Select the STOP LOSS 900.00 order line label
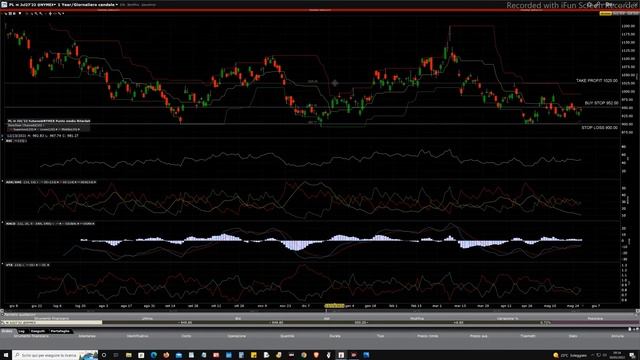640x360 pixels. [x=599, y=128]
